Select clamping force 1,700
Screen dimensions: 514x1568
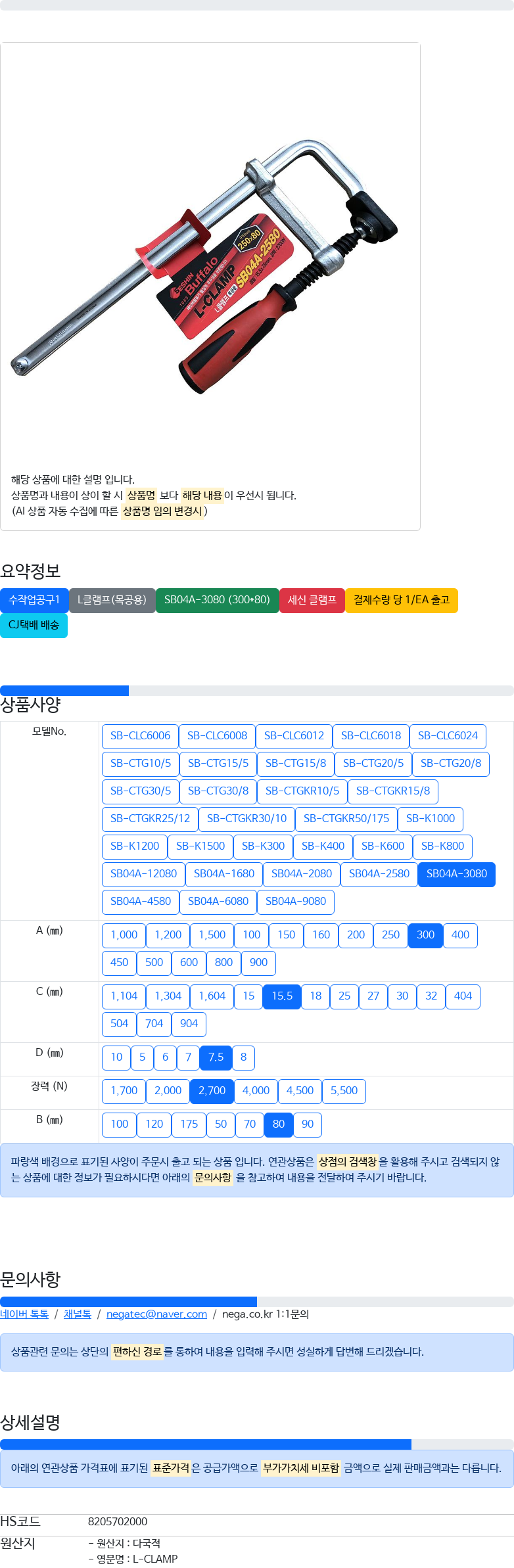(x=124, y=1091)
